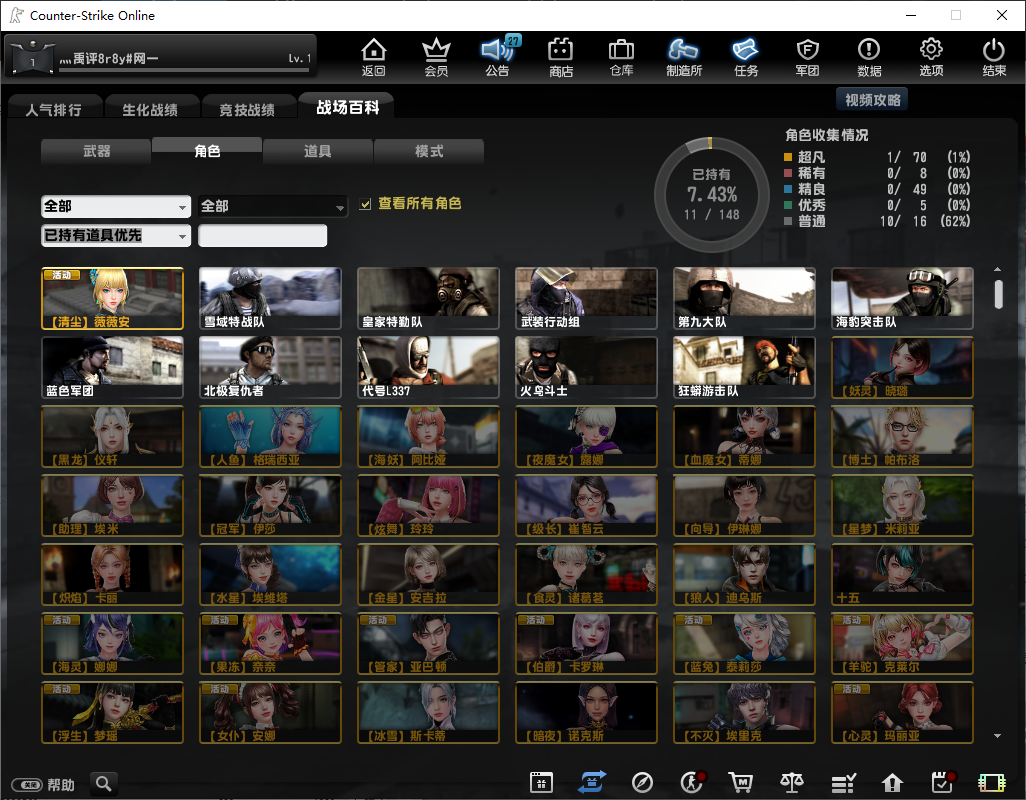Click the 返回 home icon
Image resolution: width=1026 pixels, height=800 pixels.
click(x=374, y=57)
